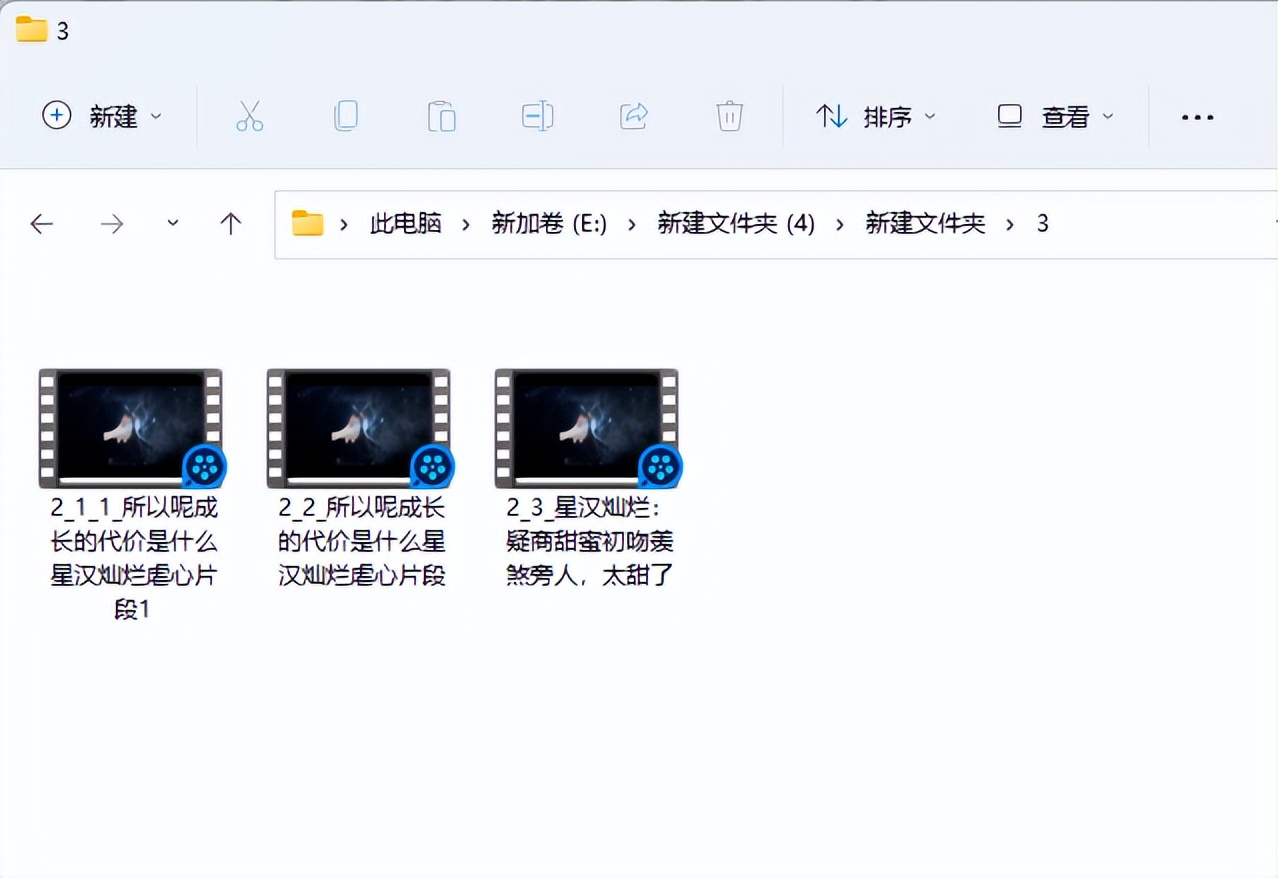Click the Copy icon in the toolbar
Screen dimensions: 1278x878
coord(345,116)
